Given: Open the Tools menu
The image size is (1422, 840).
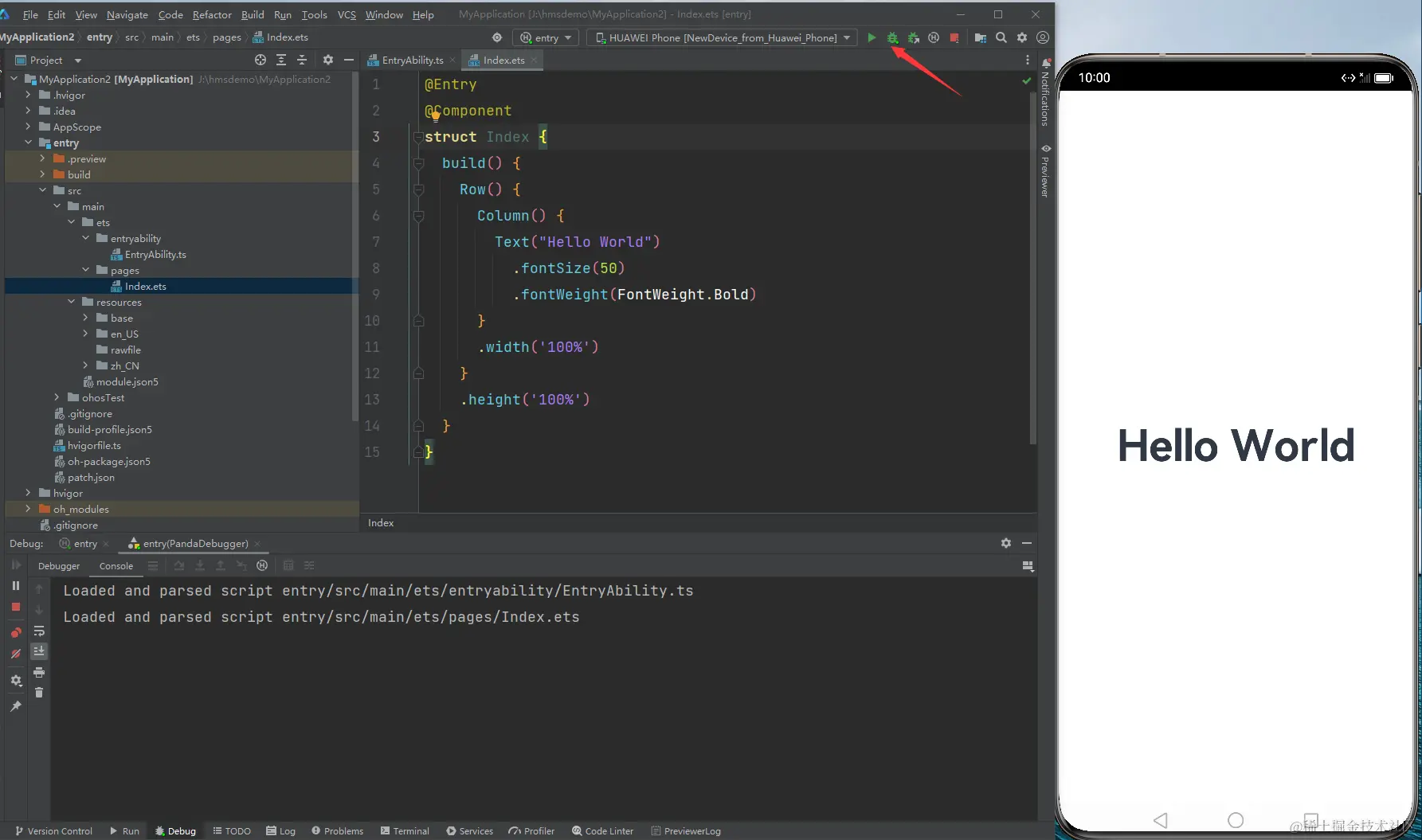Looking at the screenshot, I should (x=314, y=14).
